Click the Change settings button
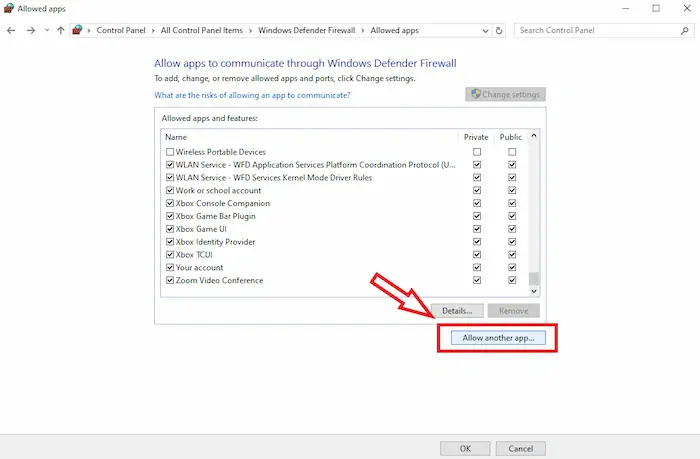This screenshot has width=700, height=459. point(505,94)
